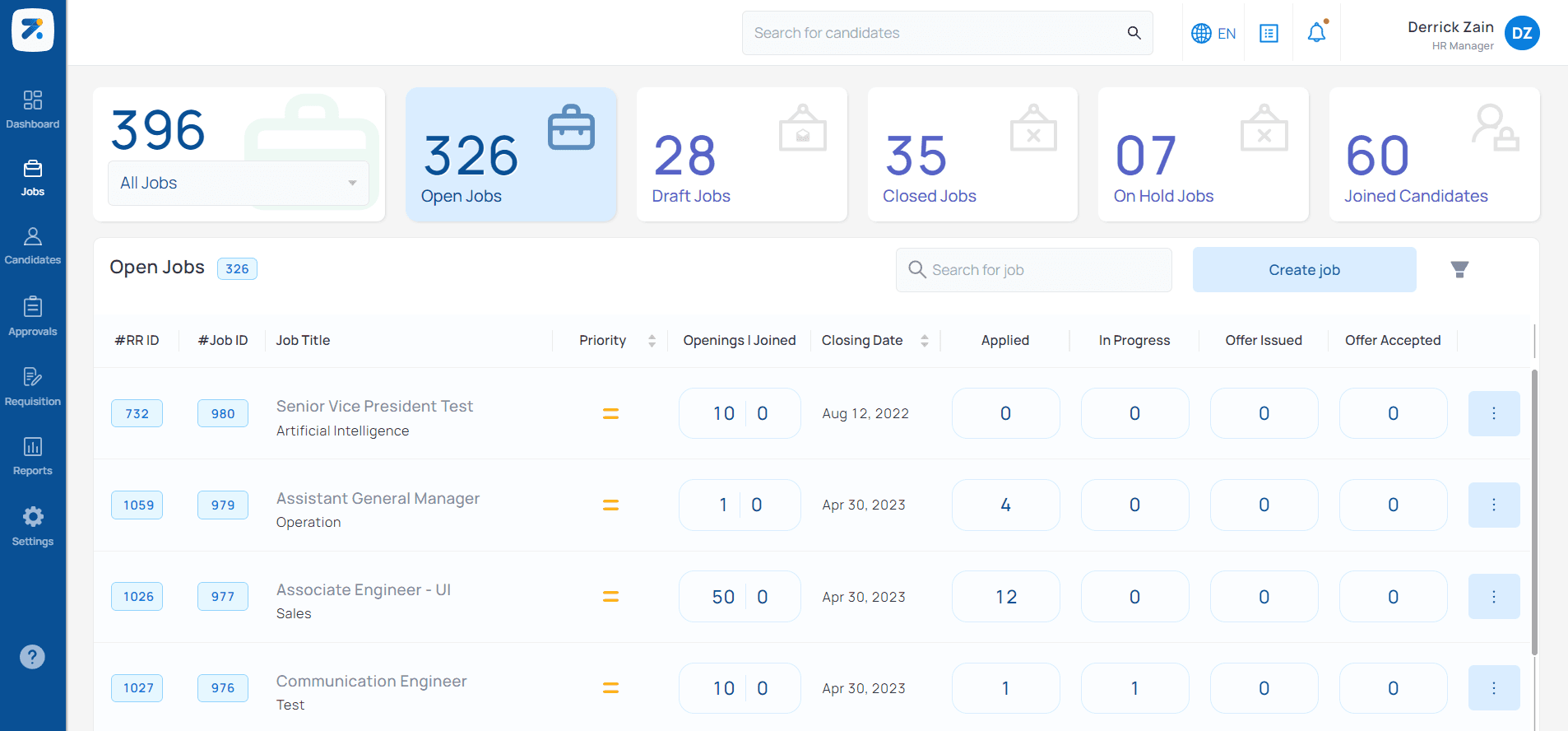The height and width of the screenshot is (731, 1568).
Task: Open actions menu for Senior Vice President Test
Action: coord(1493,413)
